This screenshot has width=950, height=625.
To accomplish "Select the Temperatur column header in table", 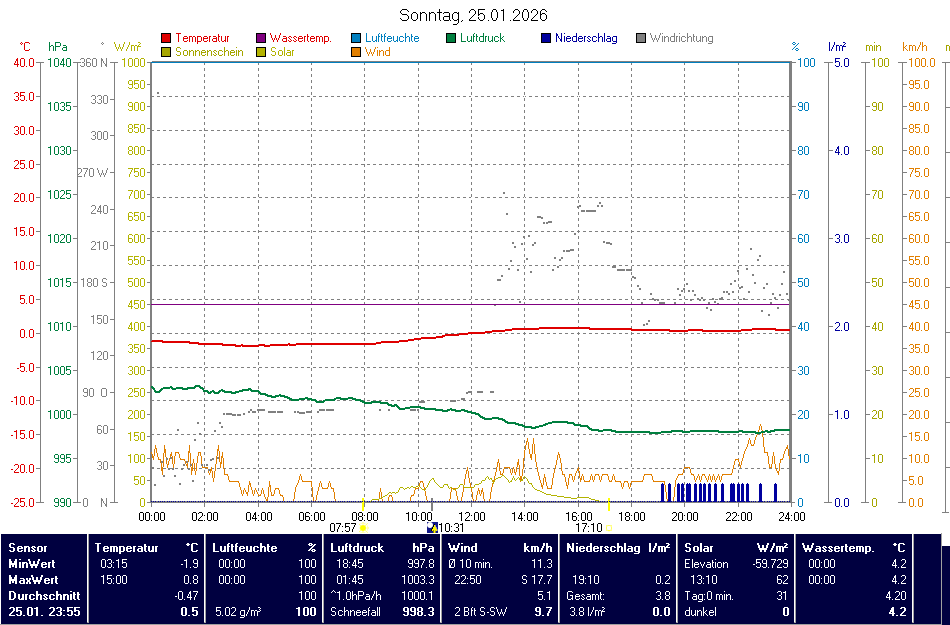I will (127, 548).
